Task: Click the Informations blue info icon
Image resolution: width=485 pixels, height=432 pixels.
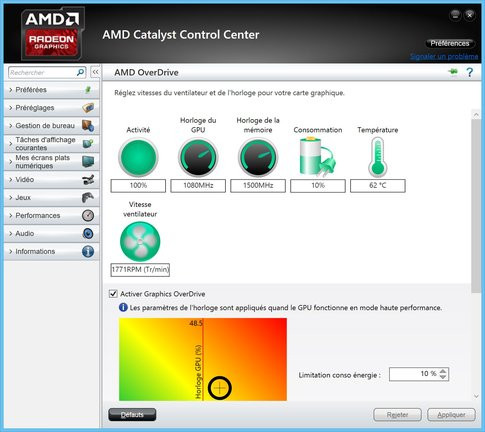Action: (x=88, y=252)
